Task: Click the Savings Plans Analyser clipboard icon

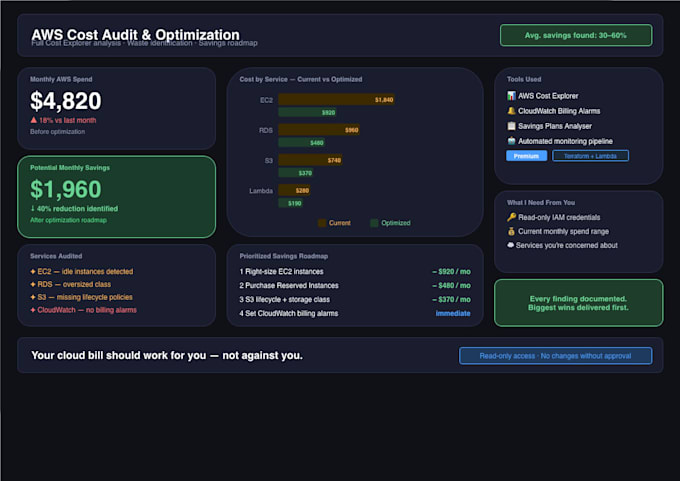Action: (511, 126)
